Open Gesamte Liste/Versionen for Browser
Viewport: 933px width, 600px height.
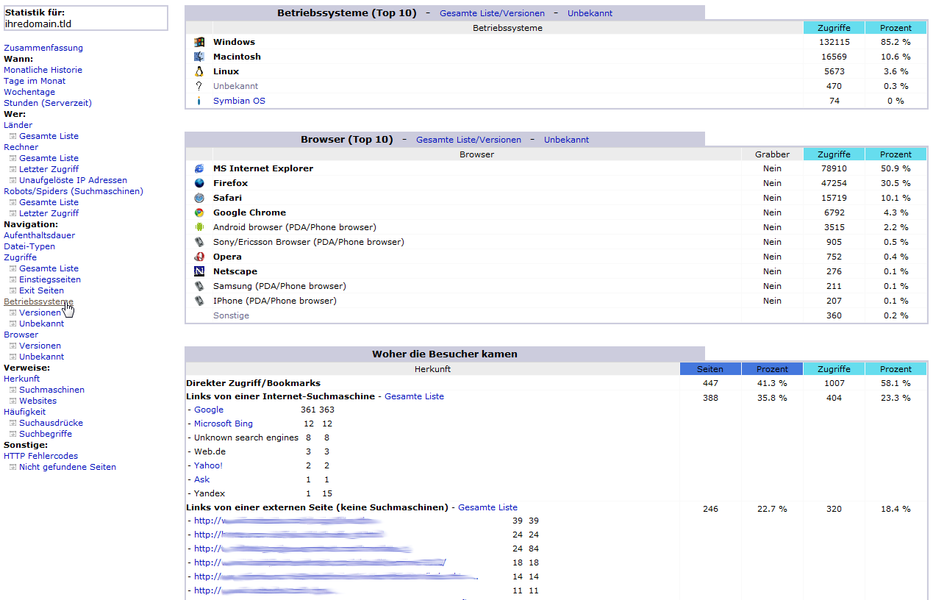(468, 140)
